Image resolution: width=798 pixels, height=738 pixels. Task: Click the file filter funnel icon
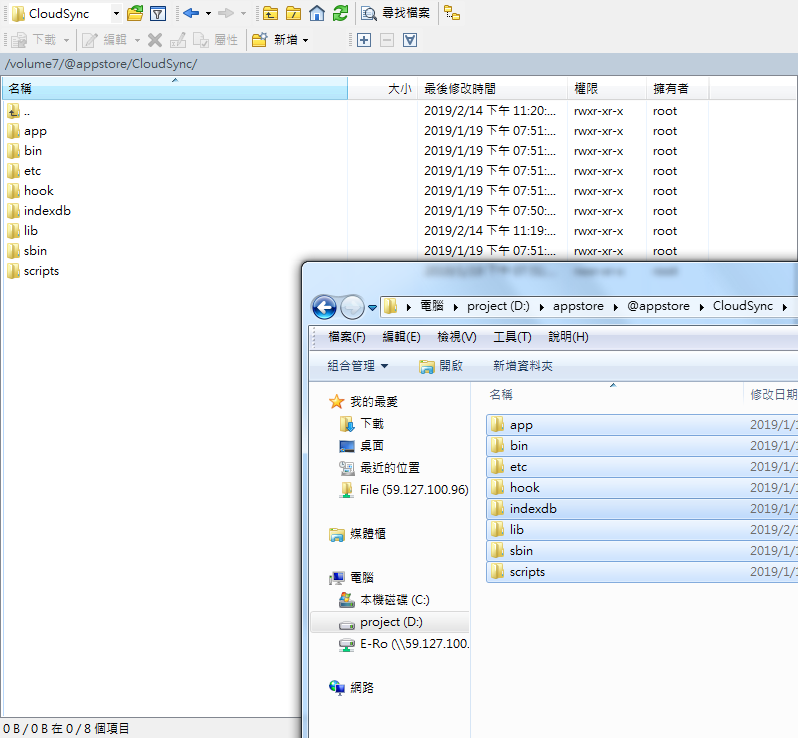tap(158, 13)
